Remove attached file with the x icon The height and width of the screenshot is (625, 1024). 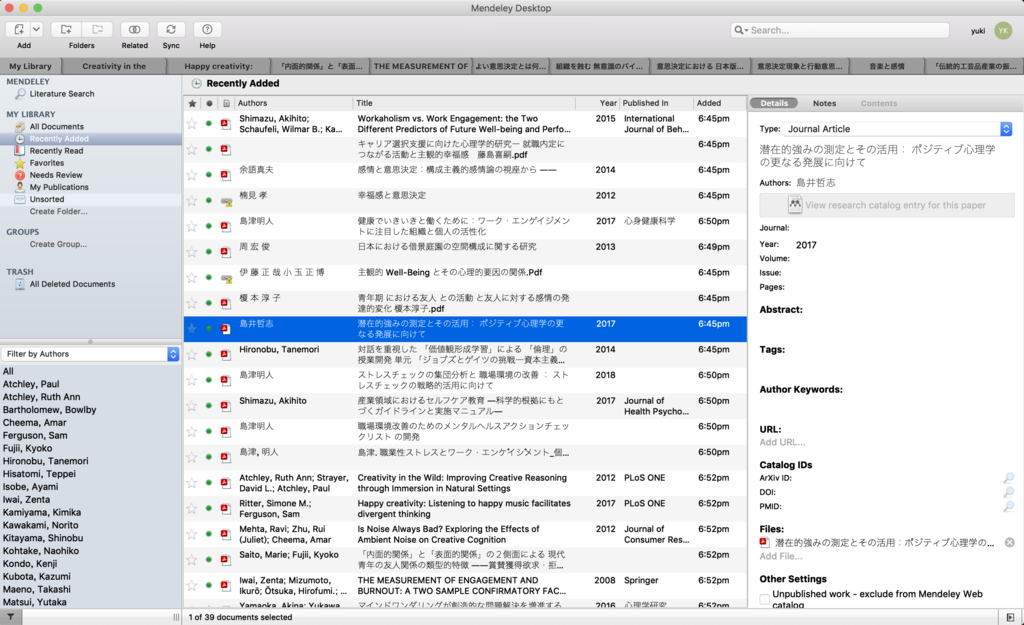[x=1010, y=543]
